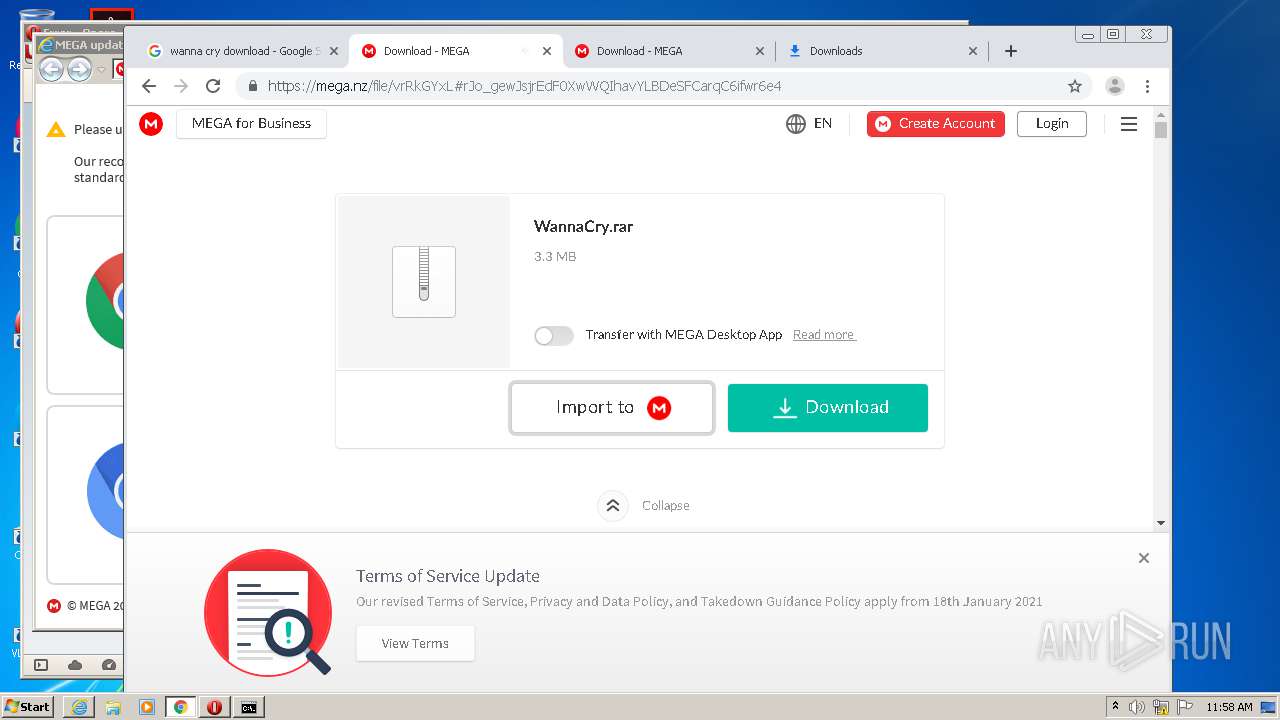Open the Read more link

pos(824,335)
